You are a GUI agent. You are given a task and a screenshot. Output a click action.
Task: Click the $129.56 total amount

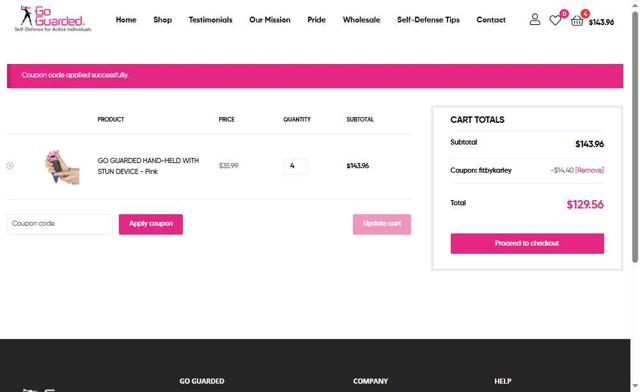click(585, 205)
